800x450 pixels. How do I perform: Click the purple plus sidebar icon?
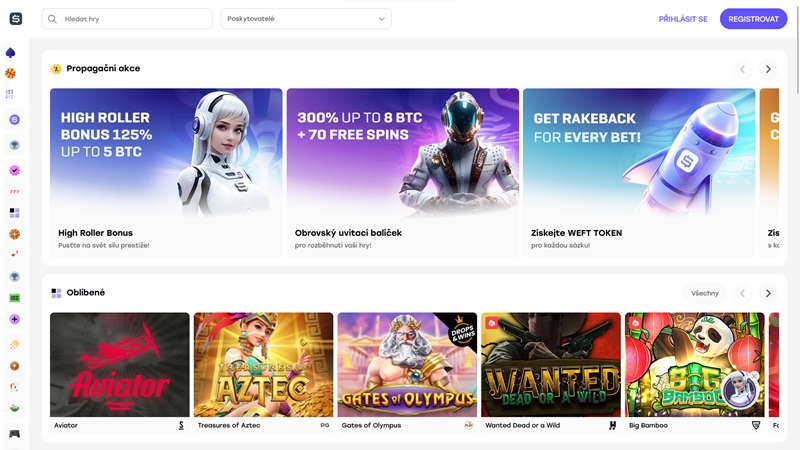(14, 319)
